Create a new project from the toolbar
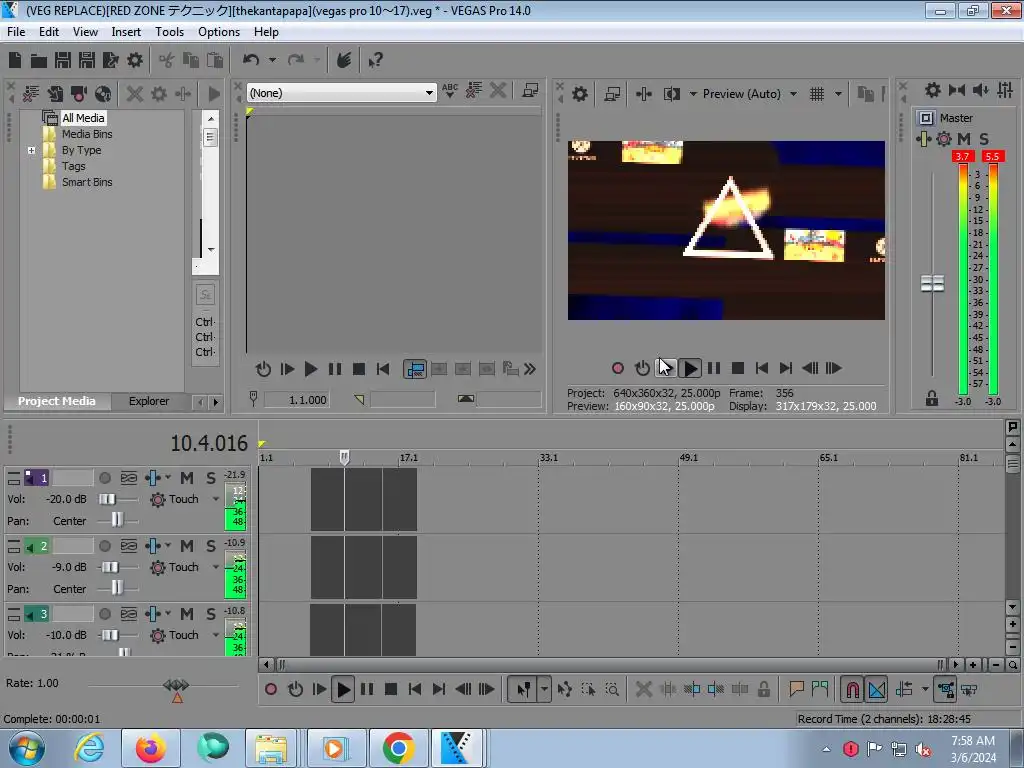Image resolution: width=1024 pixels, height=768 pixels. (x=15, y=61)
